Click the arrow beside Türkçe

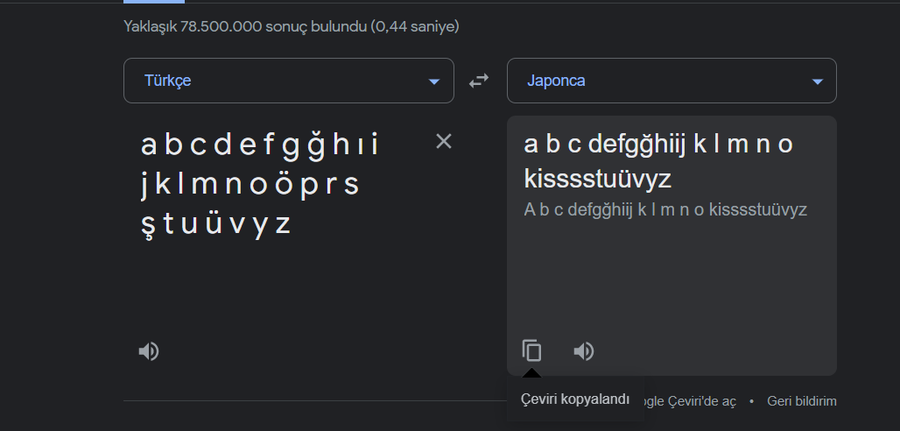[434, 82]
